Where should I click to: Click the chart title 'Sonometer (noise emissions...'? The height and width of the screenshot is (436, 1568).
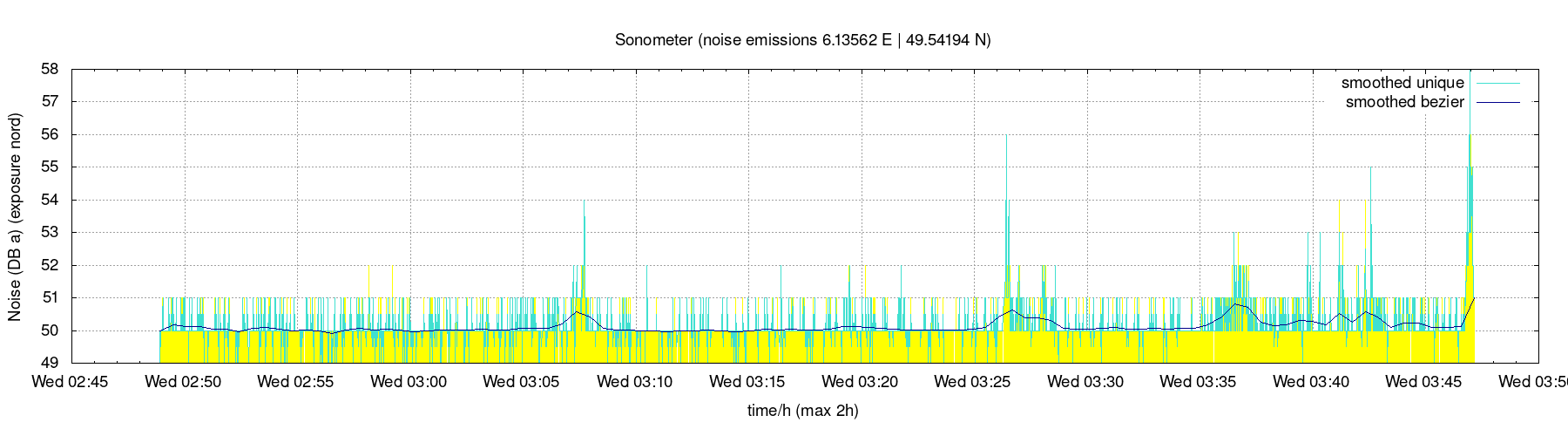[x=802, y=40]
